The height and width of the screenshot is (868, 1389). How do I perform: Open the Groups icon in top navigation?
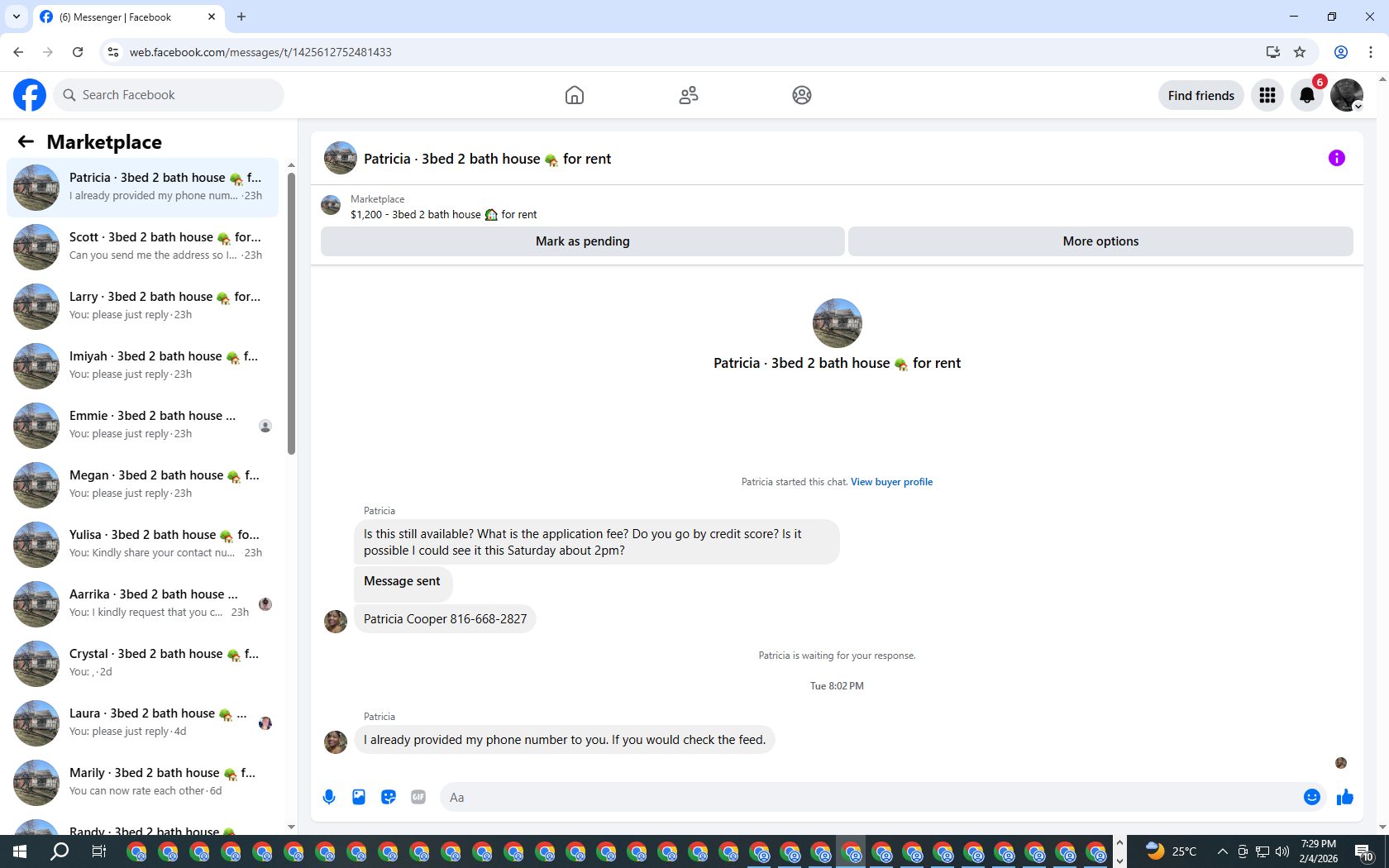(802, 95)
